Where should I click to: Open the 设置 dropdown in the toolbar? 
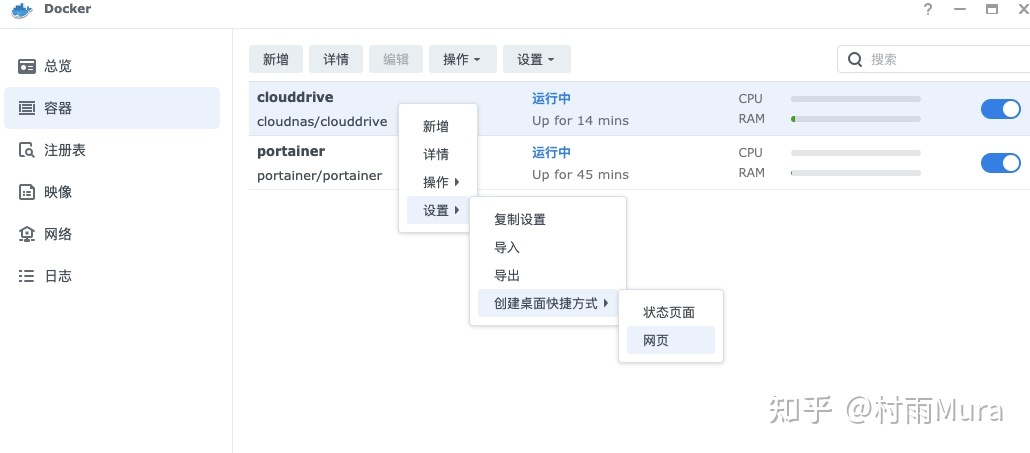click(536, 59)
